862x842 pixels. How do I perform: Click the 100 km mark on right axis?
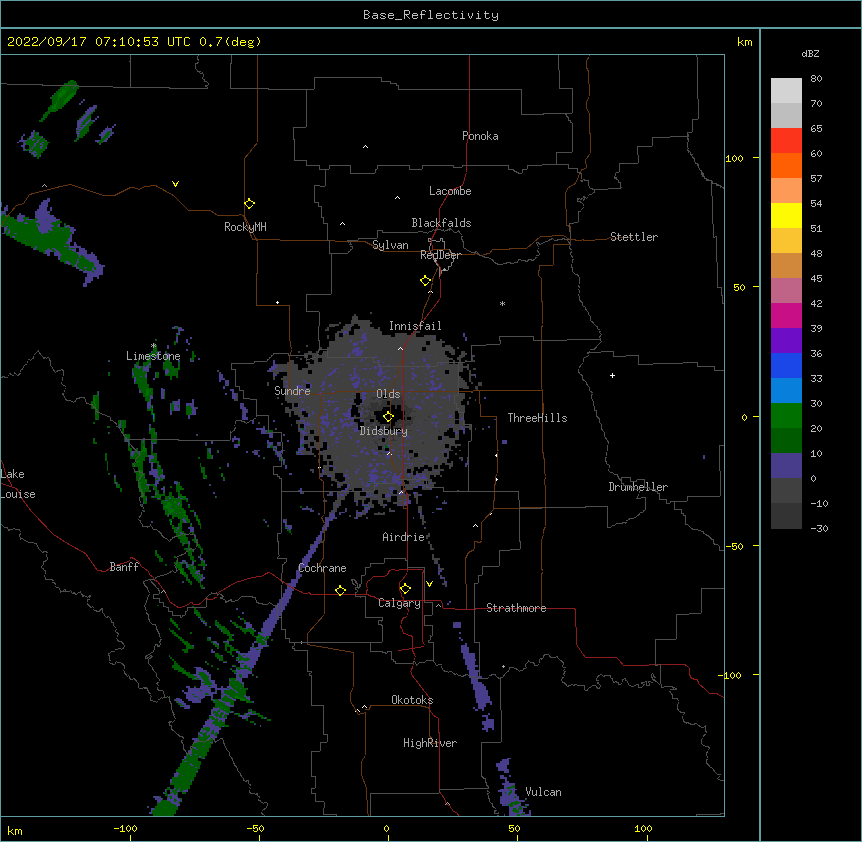pos(734,158)
